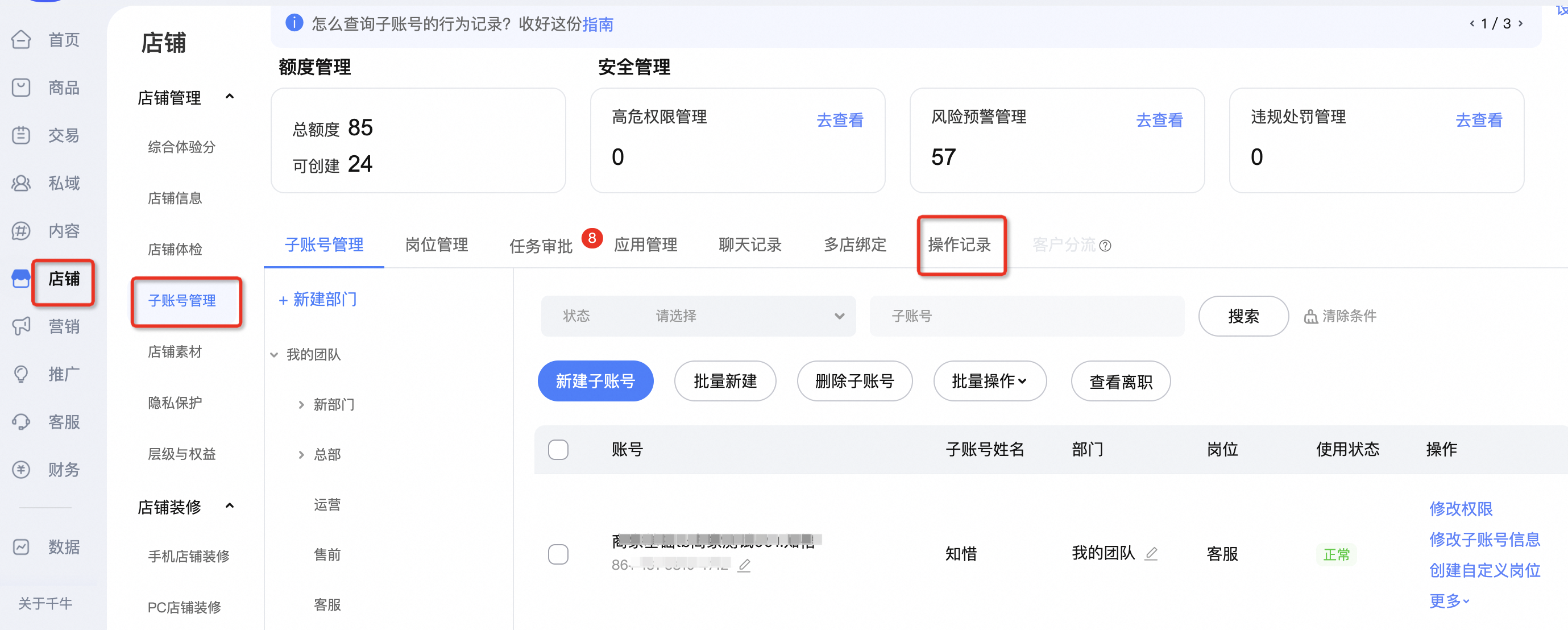Click the info icon beside guide banner
Viewport: 1568px width, 630px height.
pyautogui.click(x=294, y=24)
